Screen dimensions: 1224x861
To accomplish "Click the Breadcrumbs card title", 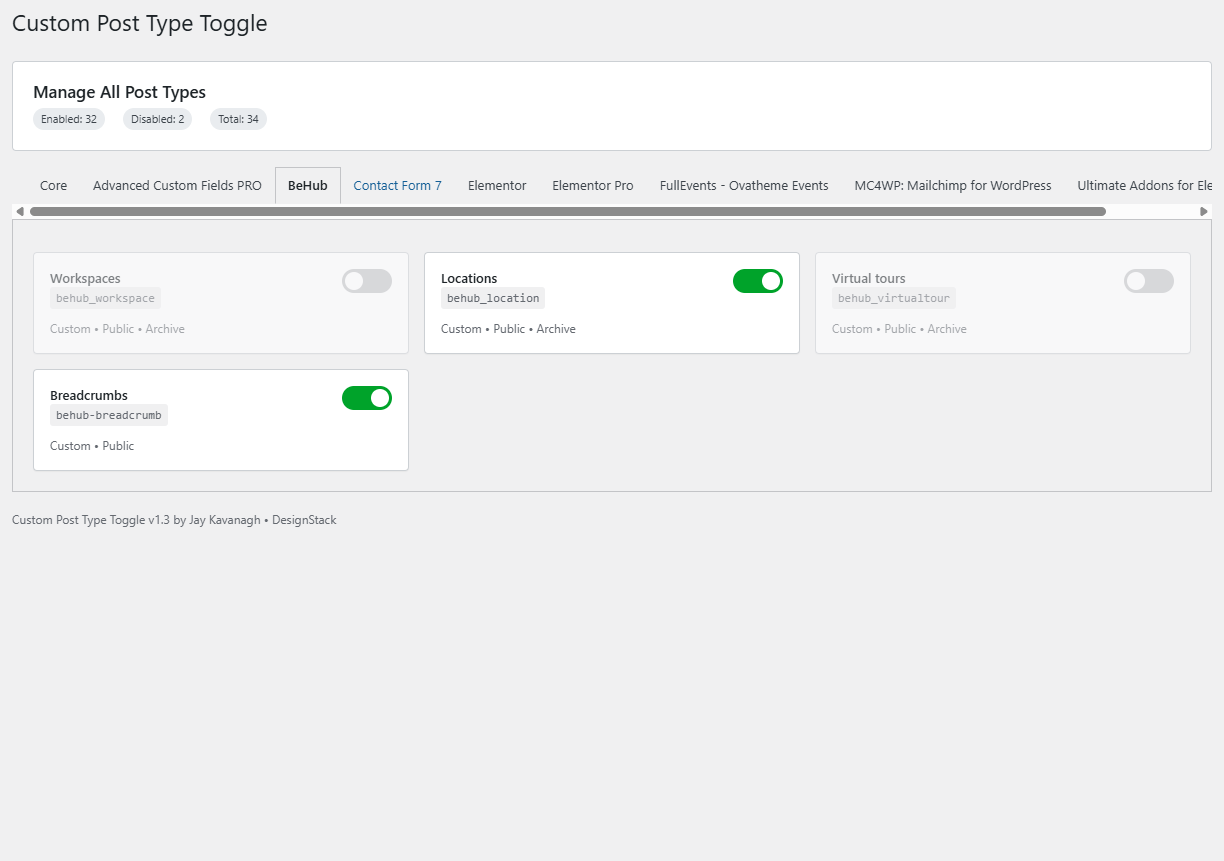I will click(x=89, y=396).
